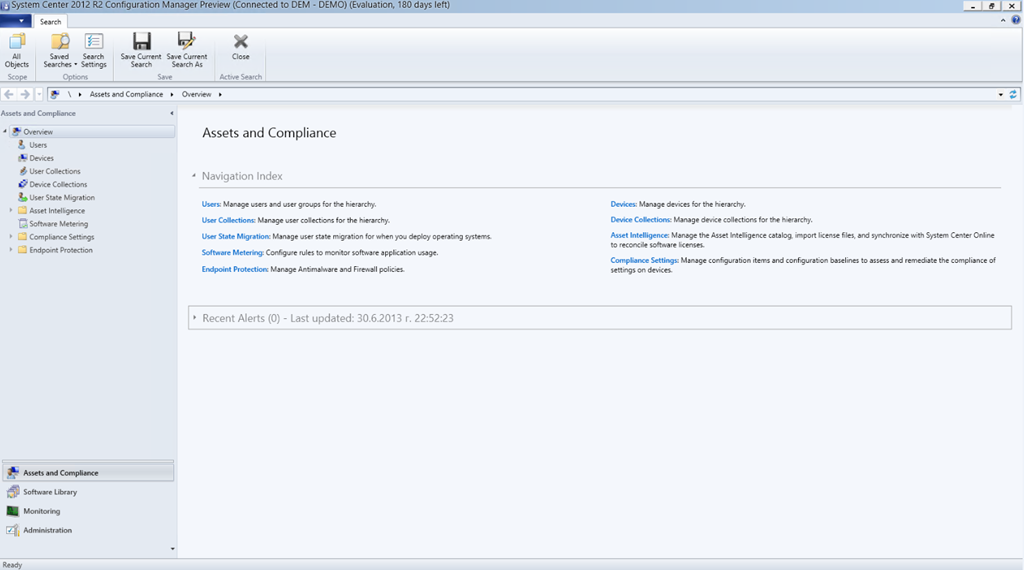1024x570 pixels.
Task: Select User State Migration tree item
Action: coord(61,198)
